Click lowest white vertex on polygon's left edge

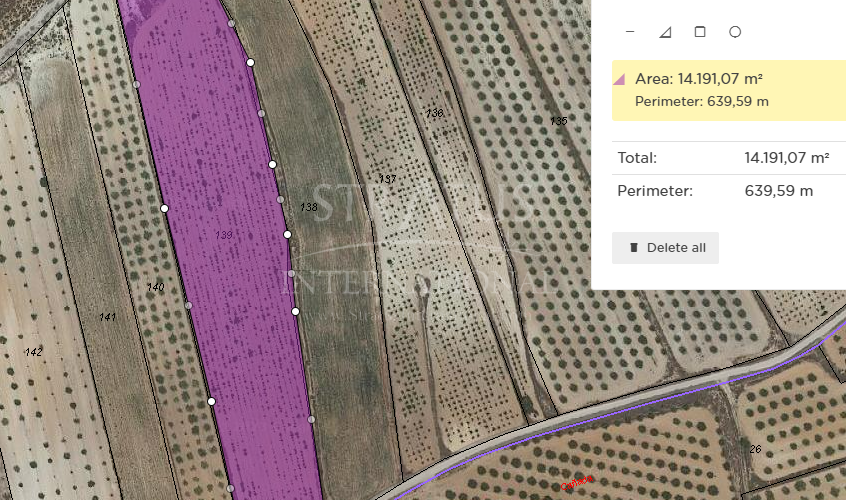[x=212, y=401]
